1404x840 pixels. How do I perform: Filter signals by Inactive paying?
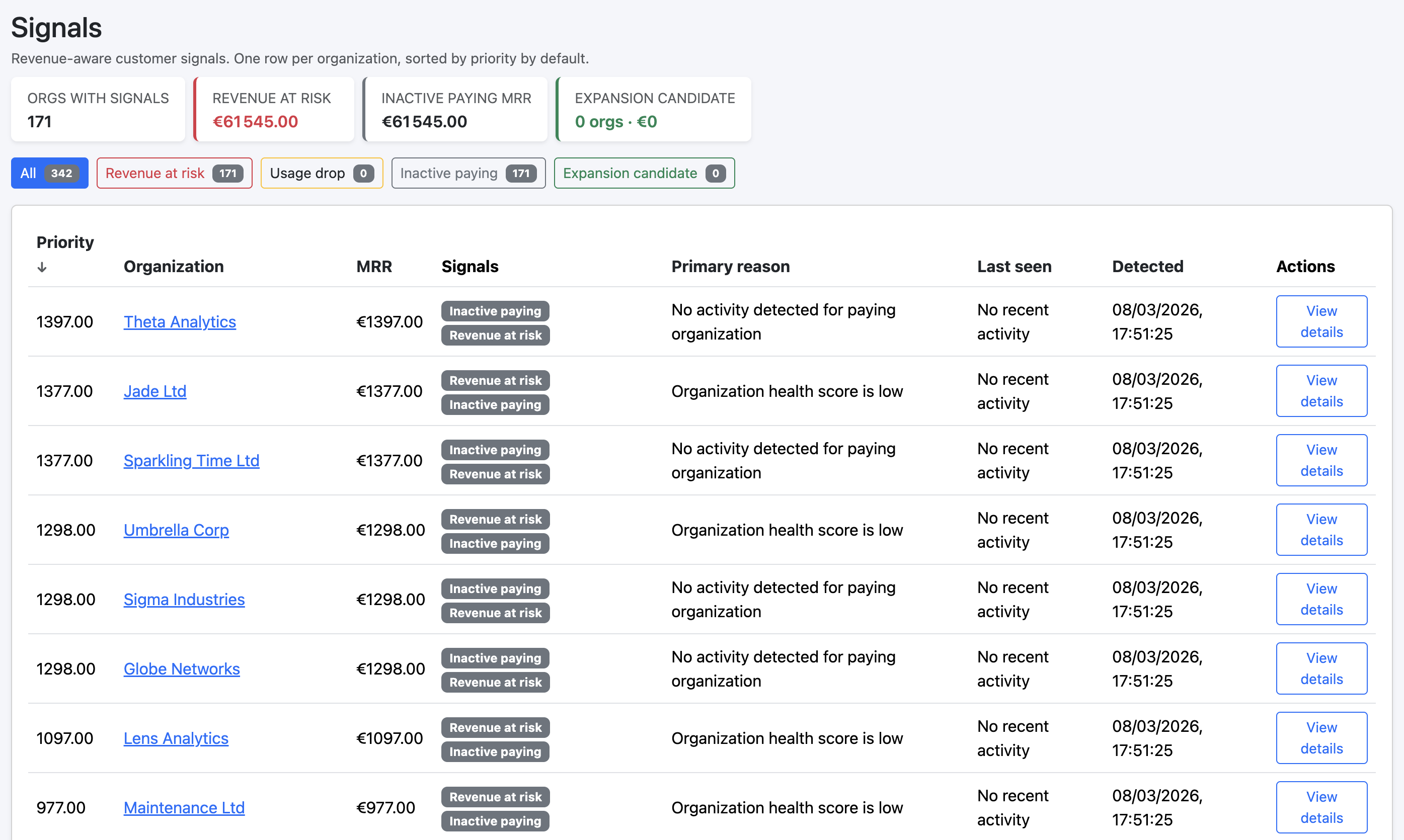[467, 173]
